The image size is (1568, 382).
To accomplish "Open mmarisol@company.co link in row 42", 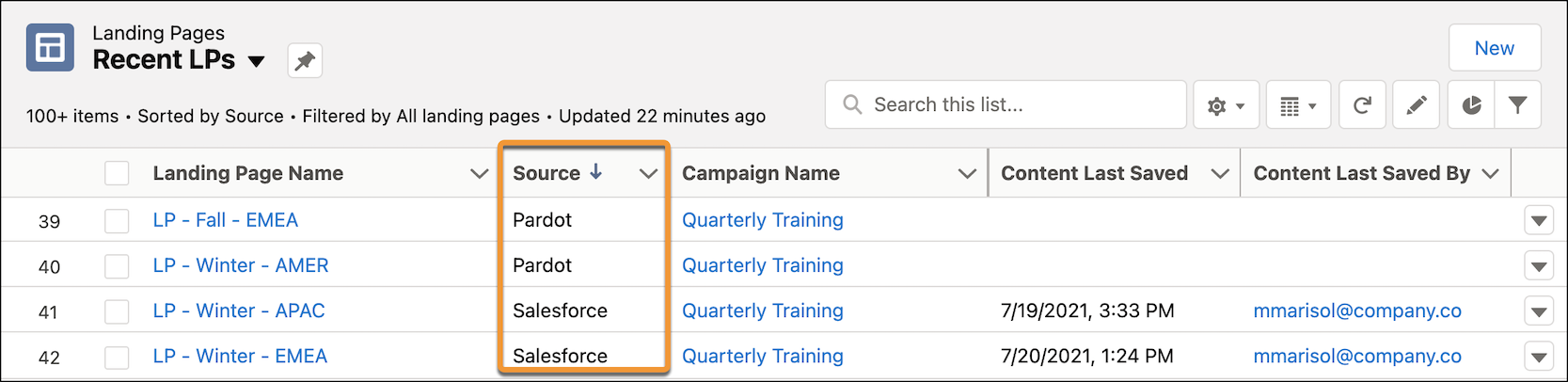I will pyautogui.click(x=1357, y=356).
